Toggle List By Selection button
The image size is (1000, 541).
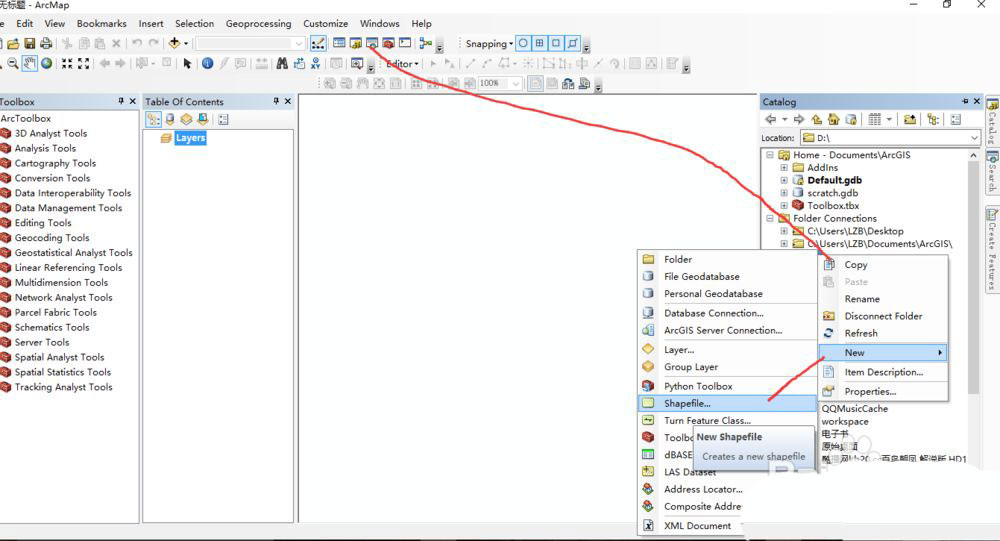point(203,119)
